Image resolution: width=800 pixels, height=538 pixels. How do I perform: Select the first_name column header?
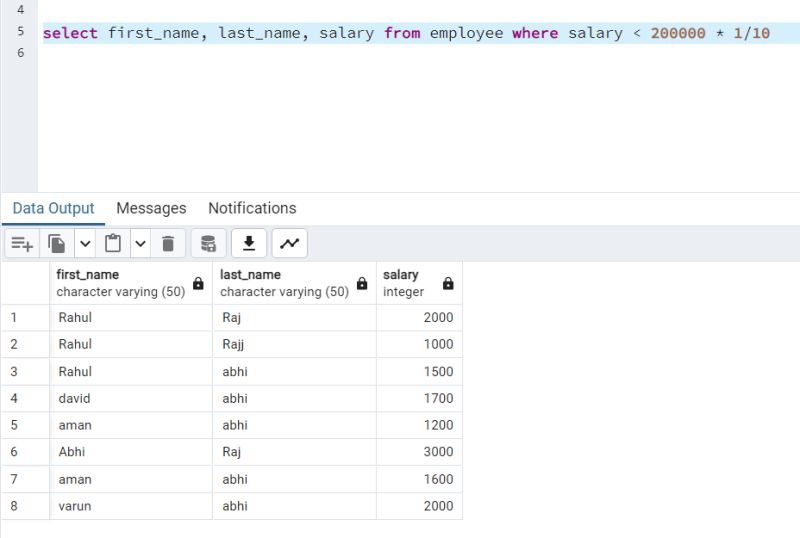[131, 283]
